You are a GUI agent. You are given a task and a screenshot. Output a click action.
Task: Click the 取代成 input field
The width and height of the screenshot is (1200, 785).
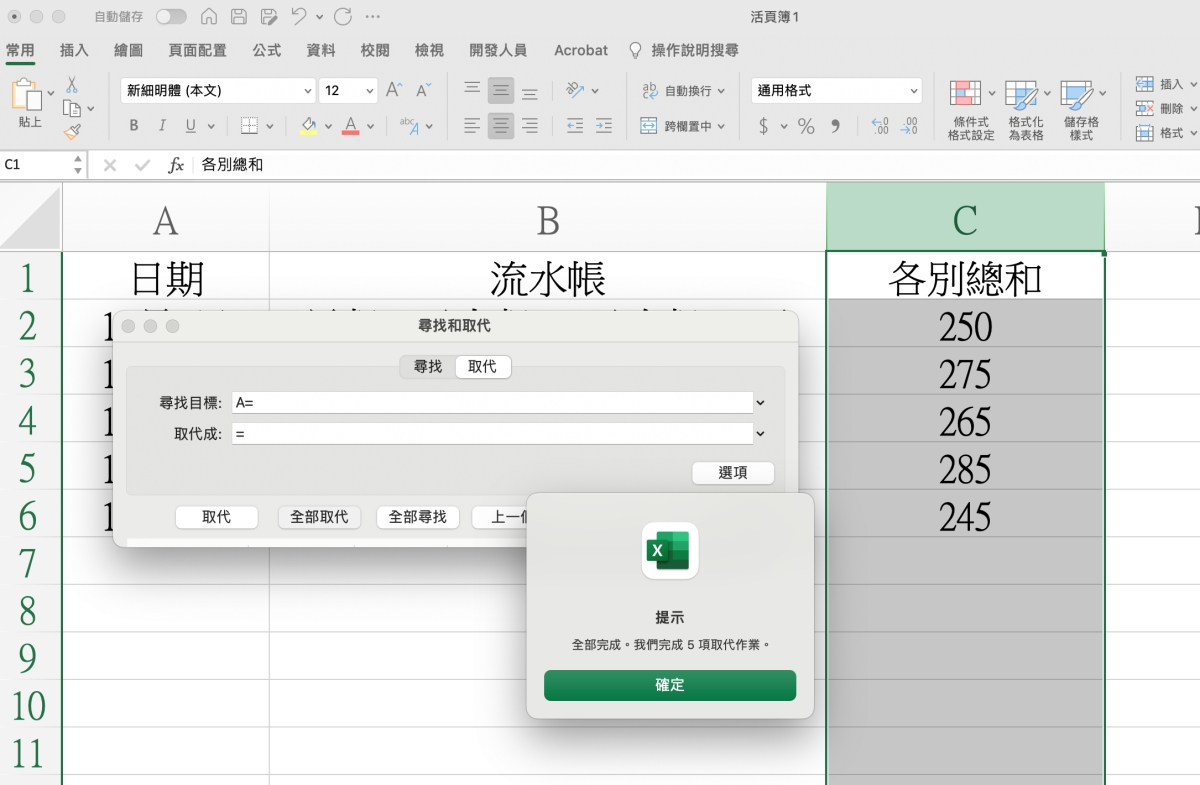tap(491, 434)
